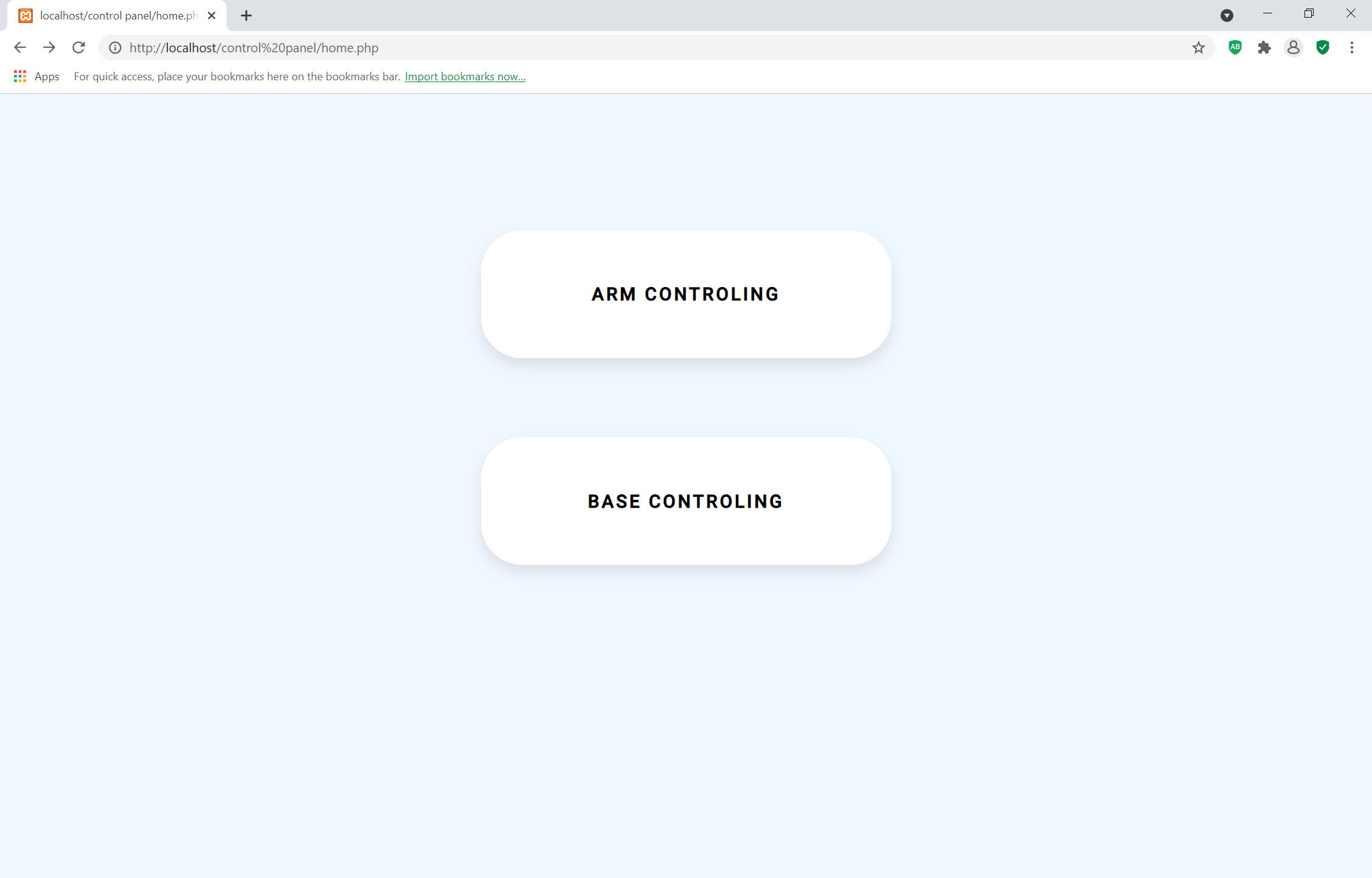Click the browser profile avatar icon

1294,47
